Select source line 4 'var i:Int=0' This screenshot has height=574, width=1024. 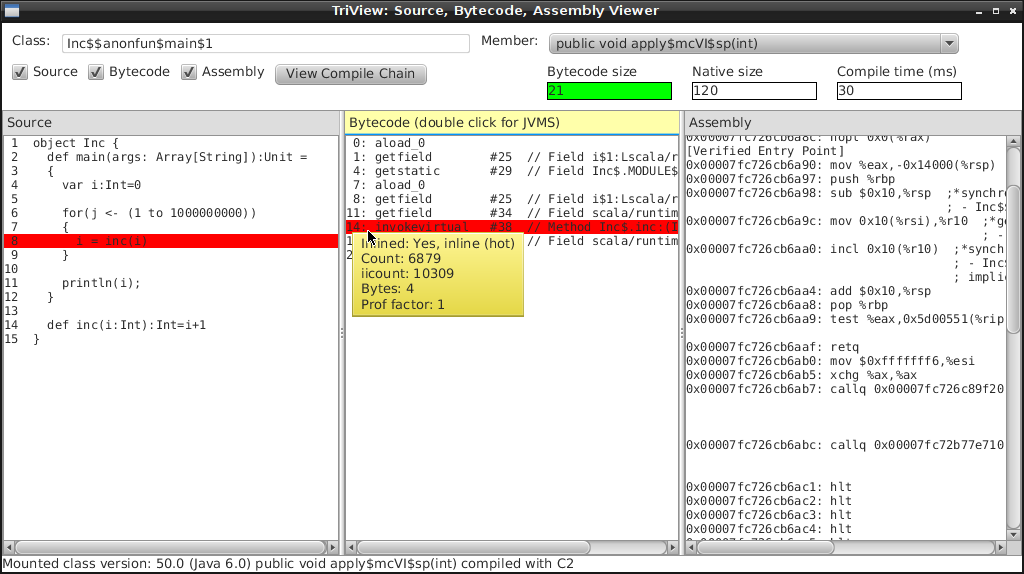coord(171,185)
